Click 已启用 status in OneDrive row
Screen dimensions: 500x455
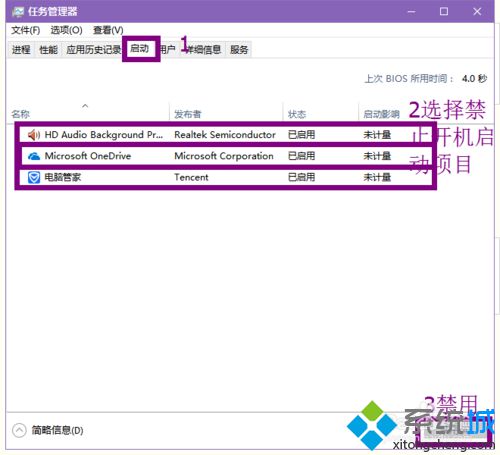[301, 156]
